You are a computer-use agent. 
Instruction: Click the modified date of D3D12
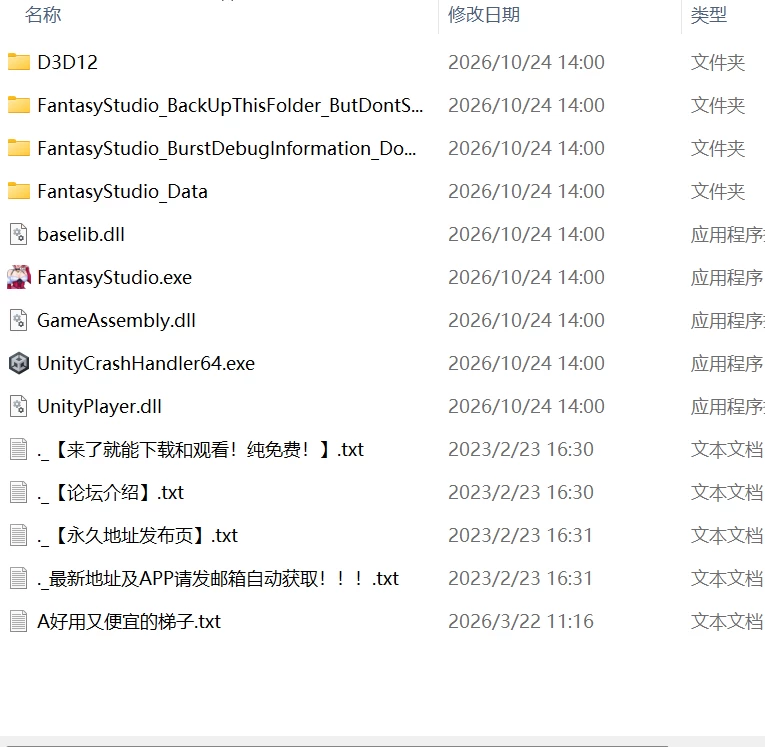pos(526,62)
